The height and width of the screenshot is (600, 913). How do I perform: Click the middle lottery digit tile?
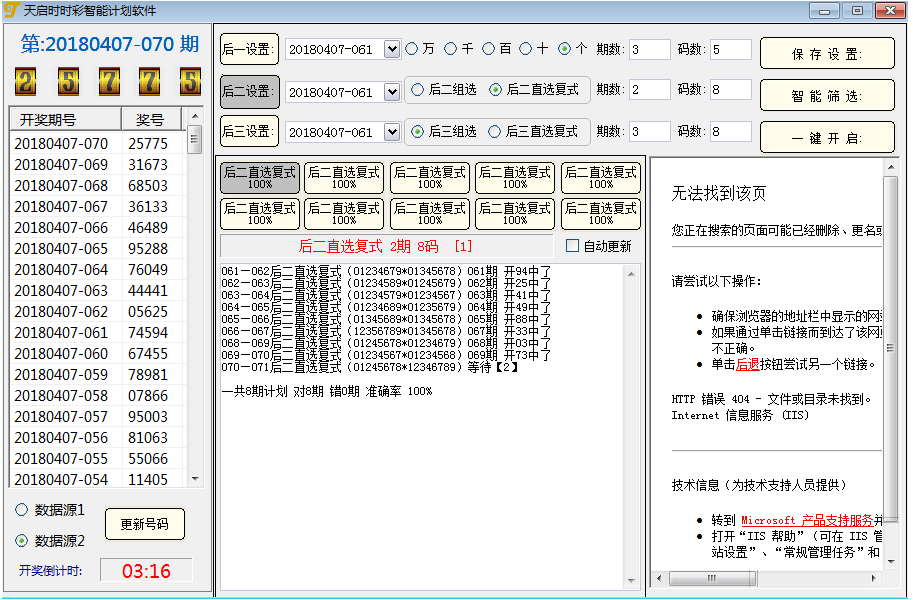click(x=108, y=81)
